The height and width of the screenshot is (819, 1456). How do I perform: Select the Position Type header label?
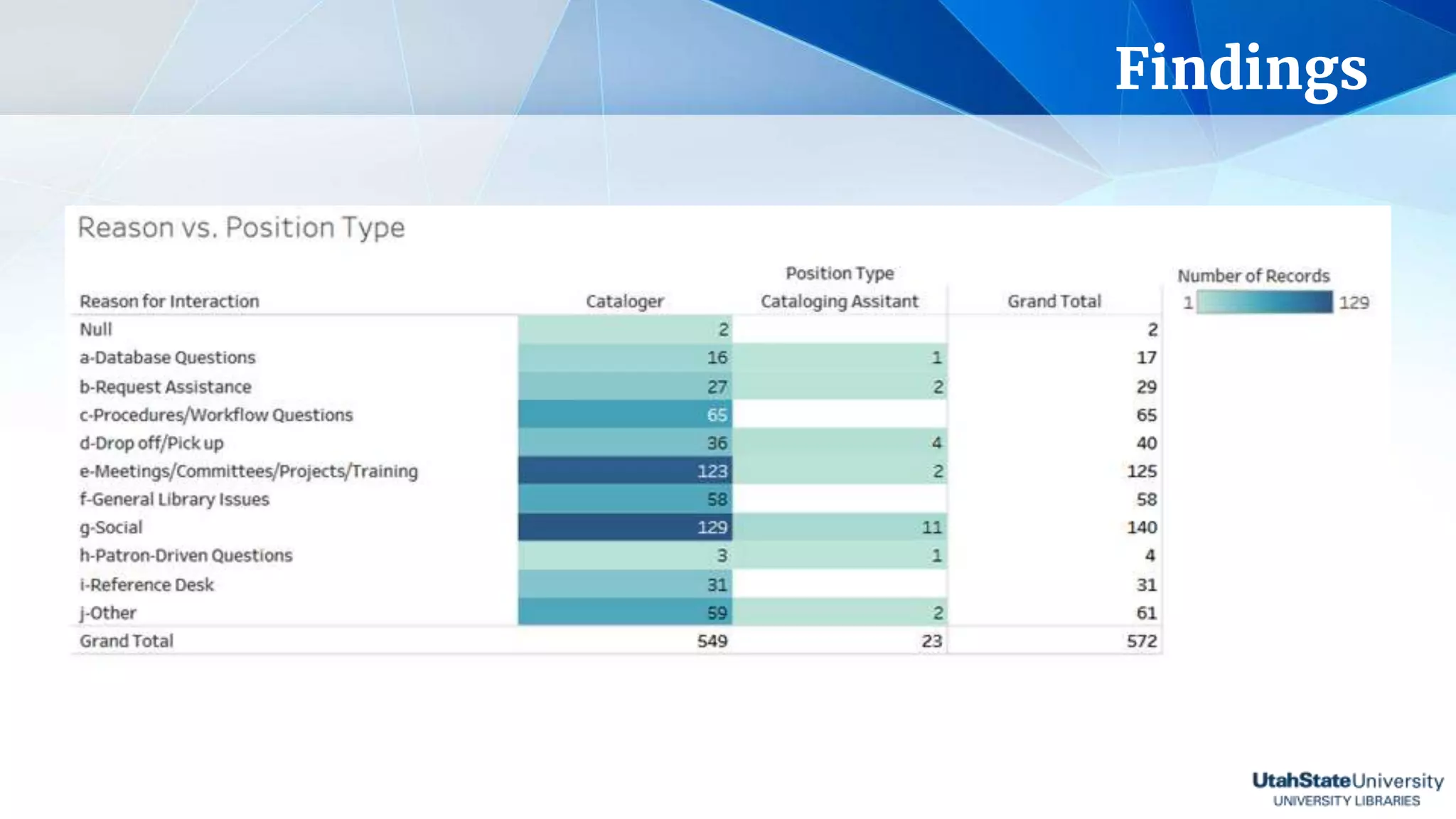[839, 274]
